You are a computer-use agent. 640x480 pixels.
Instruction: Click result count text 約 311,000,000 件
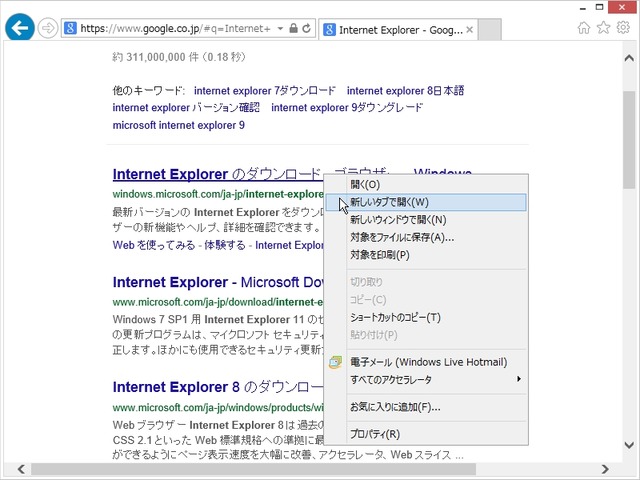click(x=156, y=57)
